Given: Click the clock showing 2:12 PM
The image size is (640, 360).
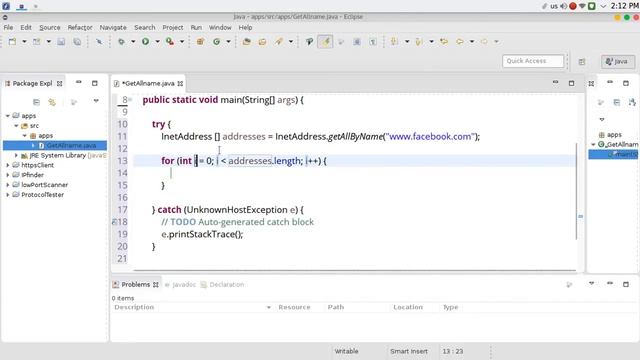Looking at the screenshot, I should pyautogui.click(x=624, y=6).
